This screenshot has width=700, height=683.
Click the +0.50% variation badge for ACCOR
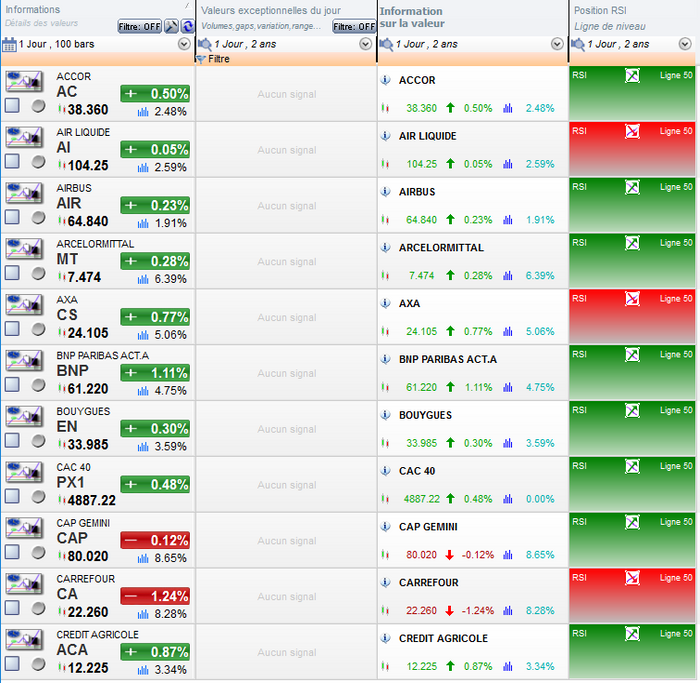pyautogui.click(x=155, y=94)
